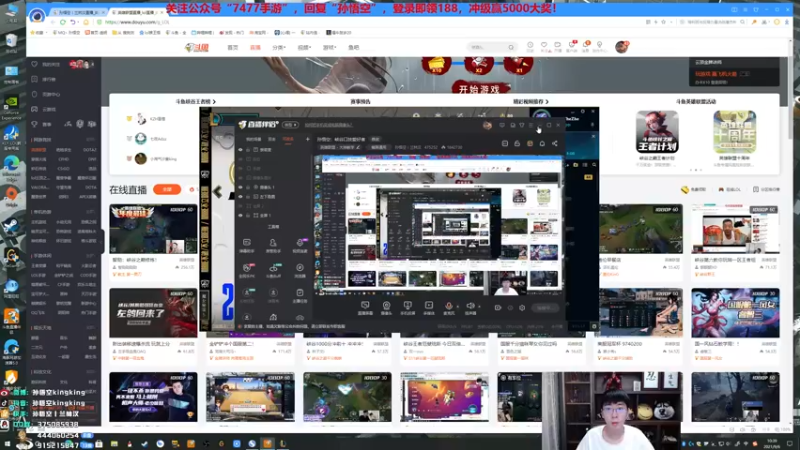This screenshot has height=450, width=800.
Task: Toggle the lock icon on the first source row
Action: (x=248, y=150)
